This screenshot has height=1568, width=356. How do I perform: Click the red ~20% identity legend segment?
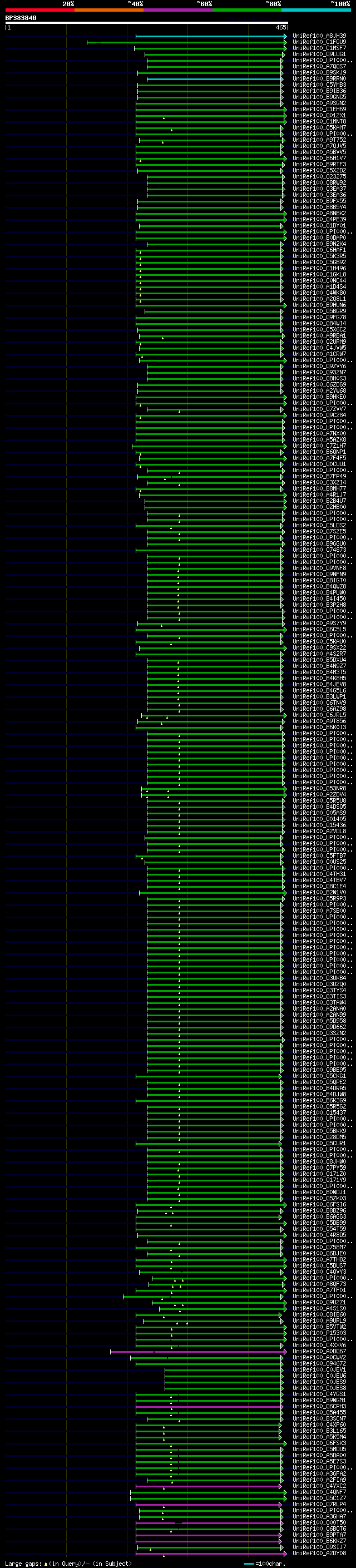(39, 10)
